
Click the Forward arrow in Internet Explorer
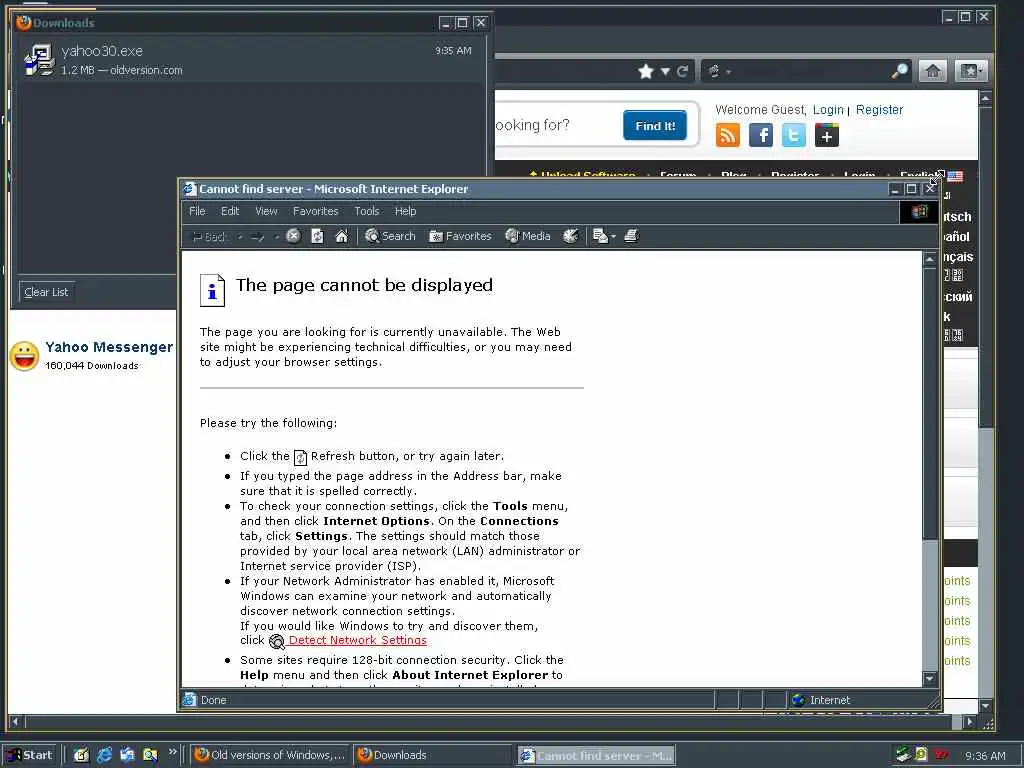pos(257,236)
